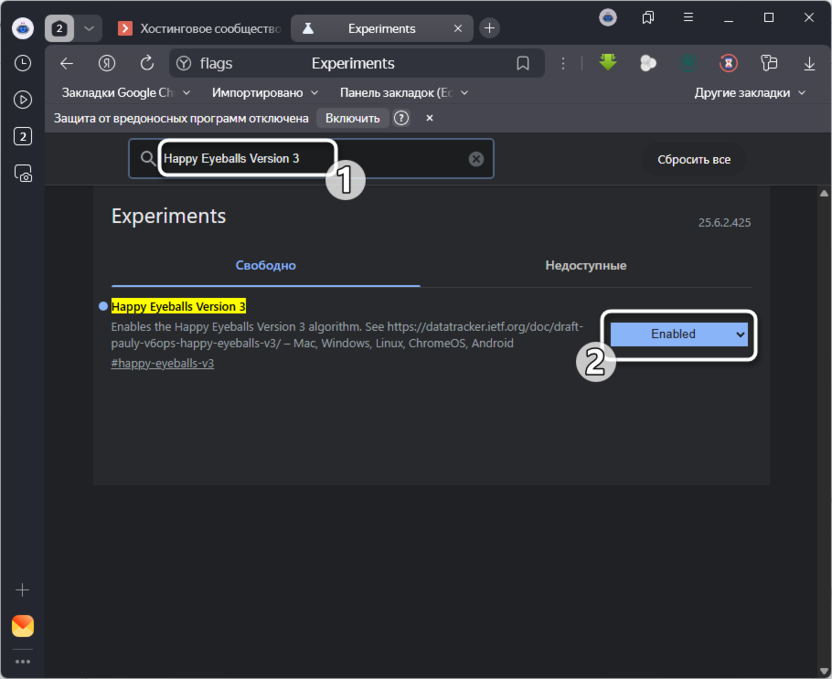
Task: Open the sidebar three-dots more options
Action: (23, 661)
